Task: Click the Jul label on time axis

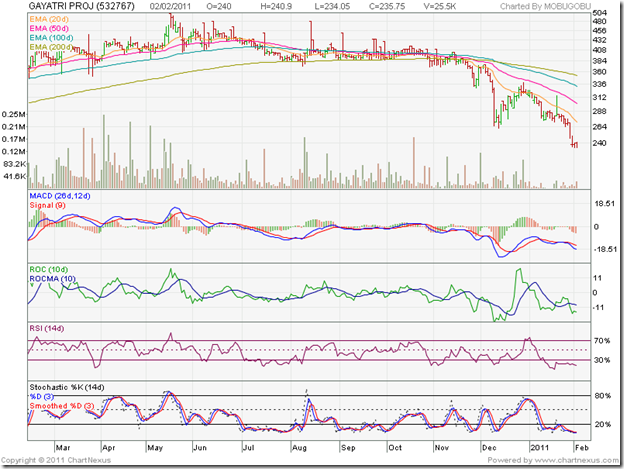Action: [x=249, y=448]
